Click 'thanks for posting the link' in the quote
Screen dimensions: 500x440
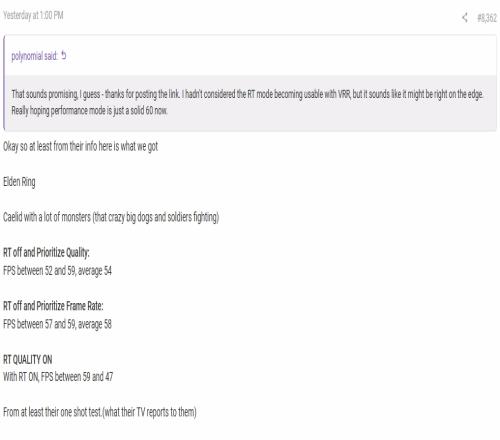pyautogui.click(x=143, y=94)
